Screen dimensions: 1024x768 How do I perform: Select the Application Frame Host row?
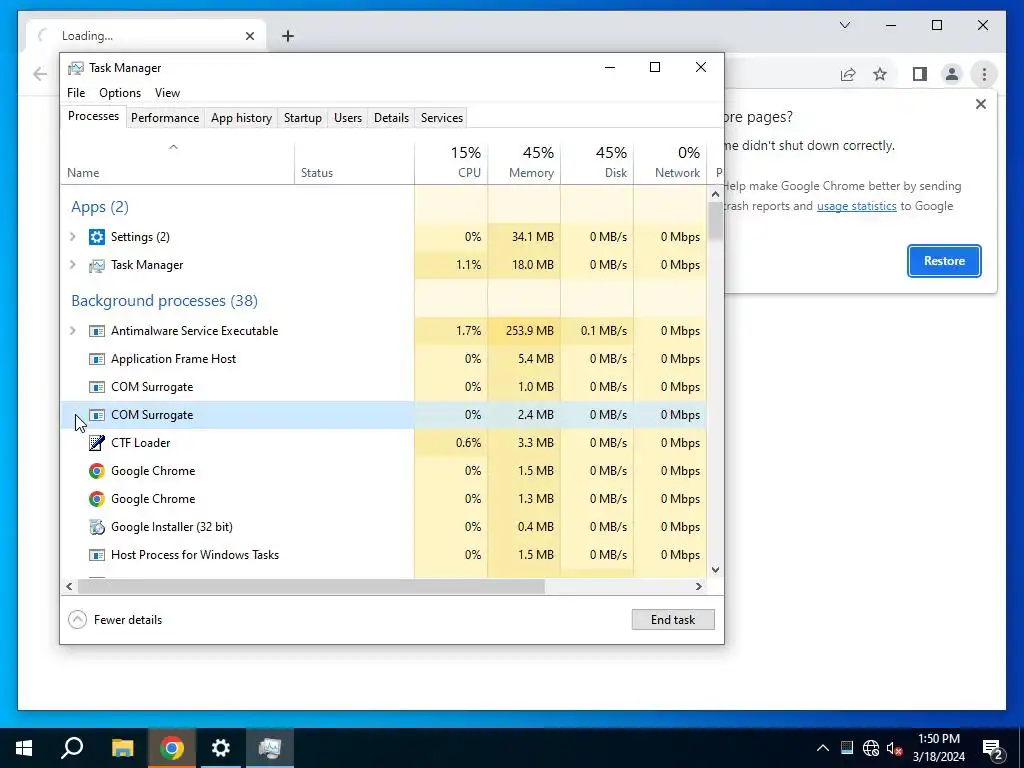tap(384, 359)
